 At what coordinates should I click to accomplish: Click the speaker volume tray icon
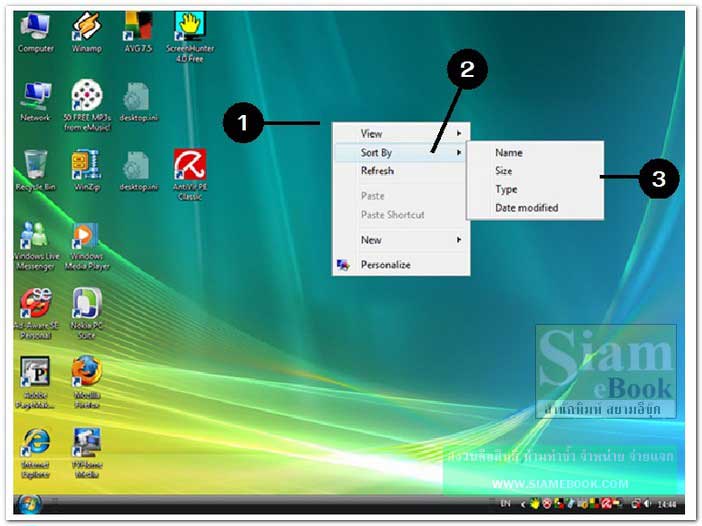[x=647, y=504]
